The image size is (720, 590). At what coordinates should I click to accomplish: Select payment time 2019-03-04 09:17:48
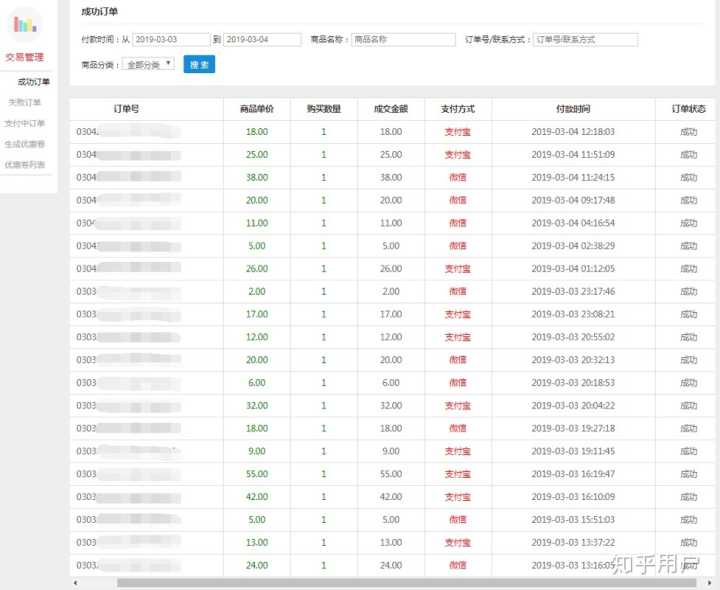pyautogui.click(x=573, y=200)
